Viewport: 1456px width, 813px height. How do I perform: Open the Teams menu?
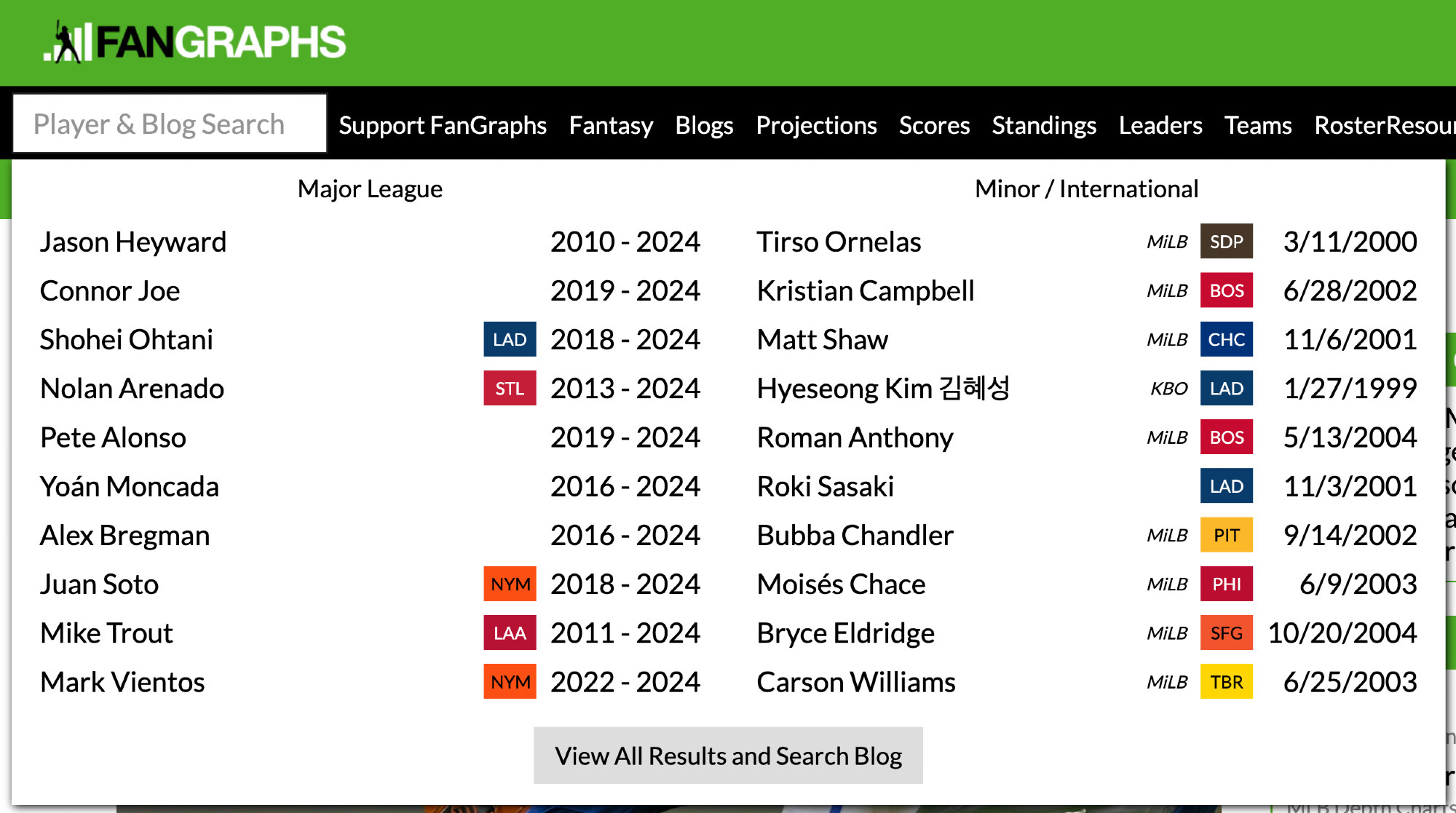1258,125
